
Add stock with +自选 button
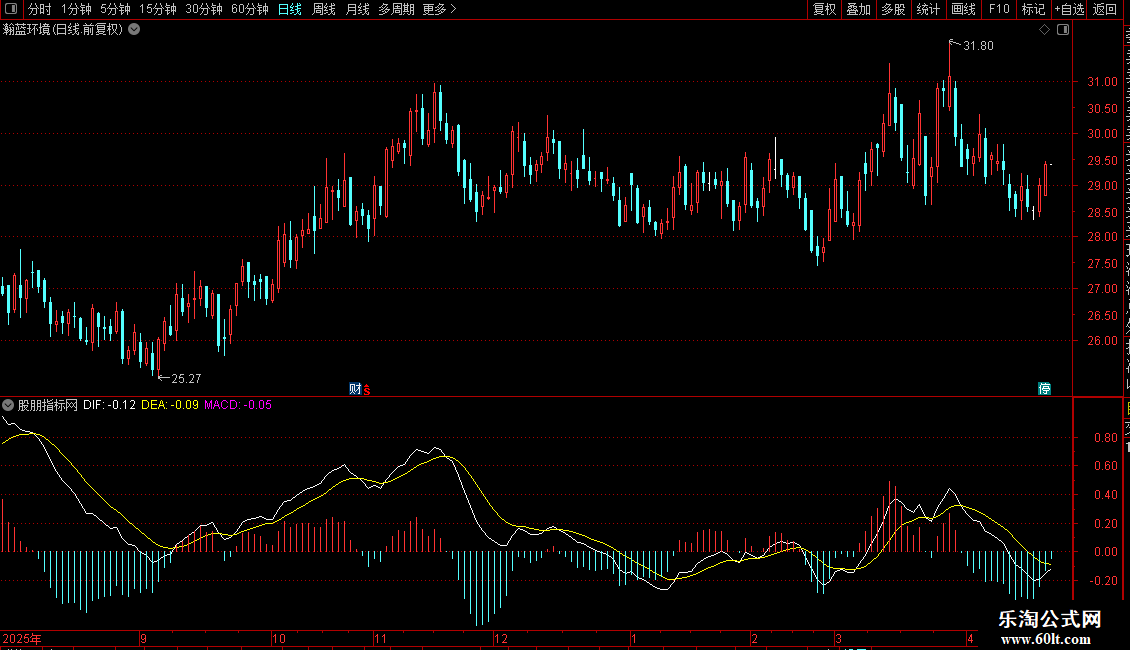click(x=1069, y=9)
